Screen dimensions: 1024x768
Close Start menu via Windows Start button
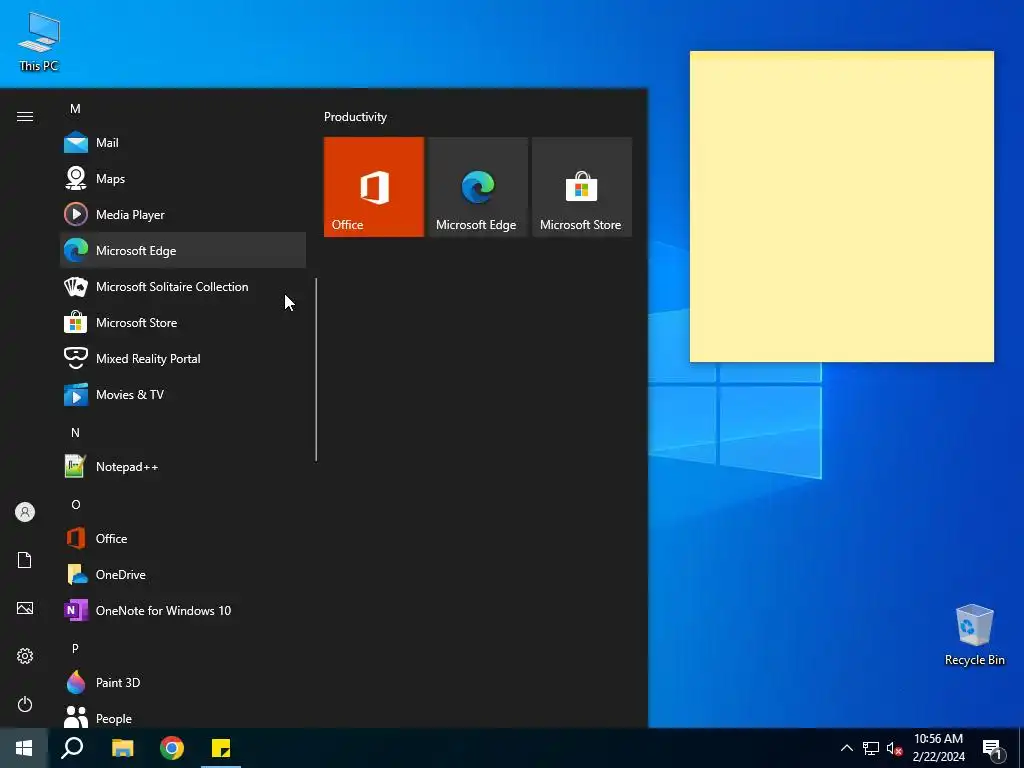tap(24, 748)
